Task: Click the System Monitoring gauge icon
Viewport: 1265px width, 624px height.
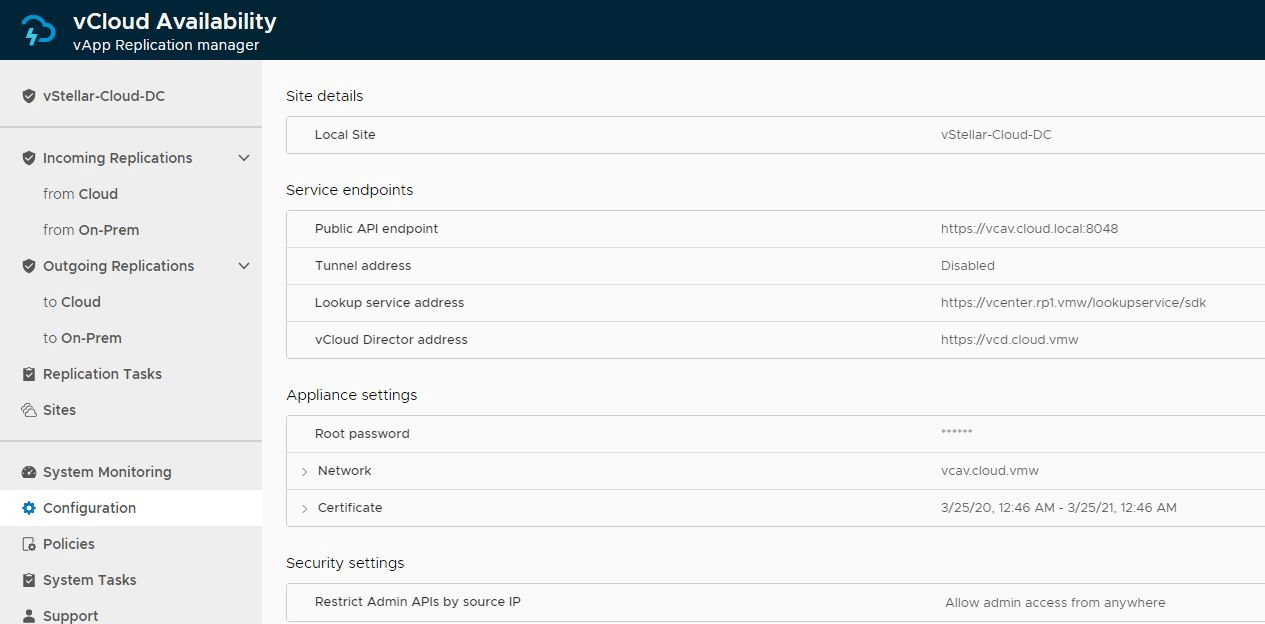Action: pos(29,472)
